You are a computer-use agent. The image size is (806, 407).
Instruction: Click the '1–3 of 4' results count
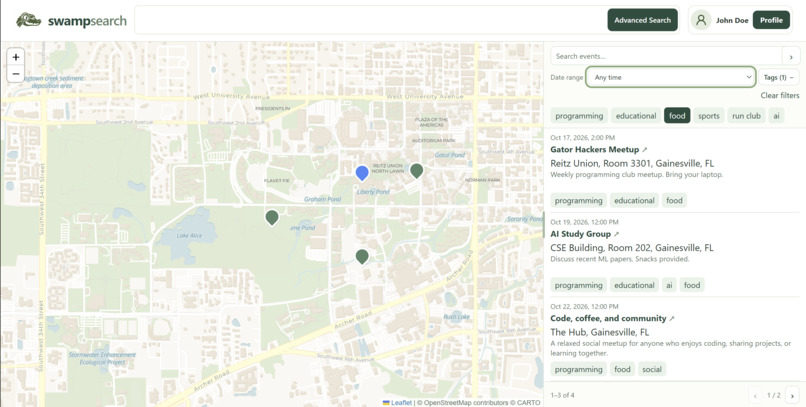562,395
